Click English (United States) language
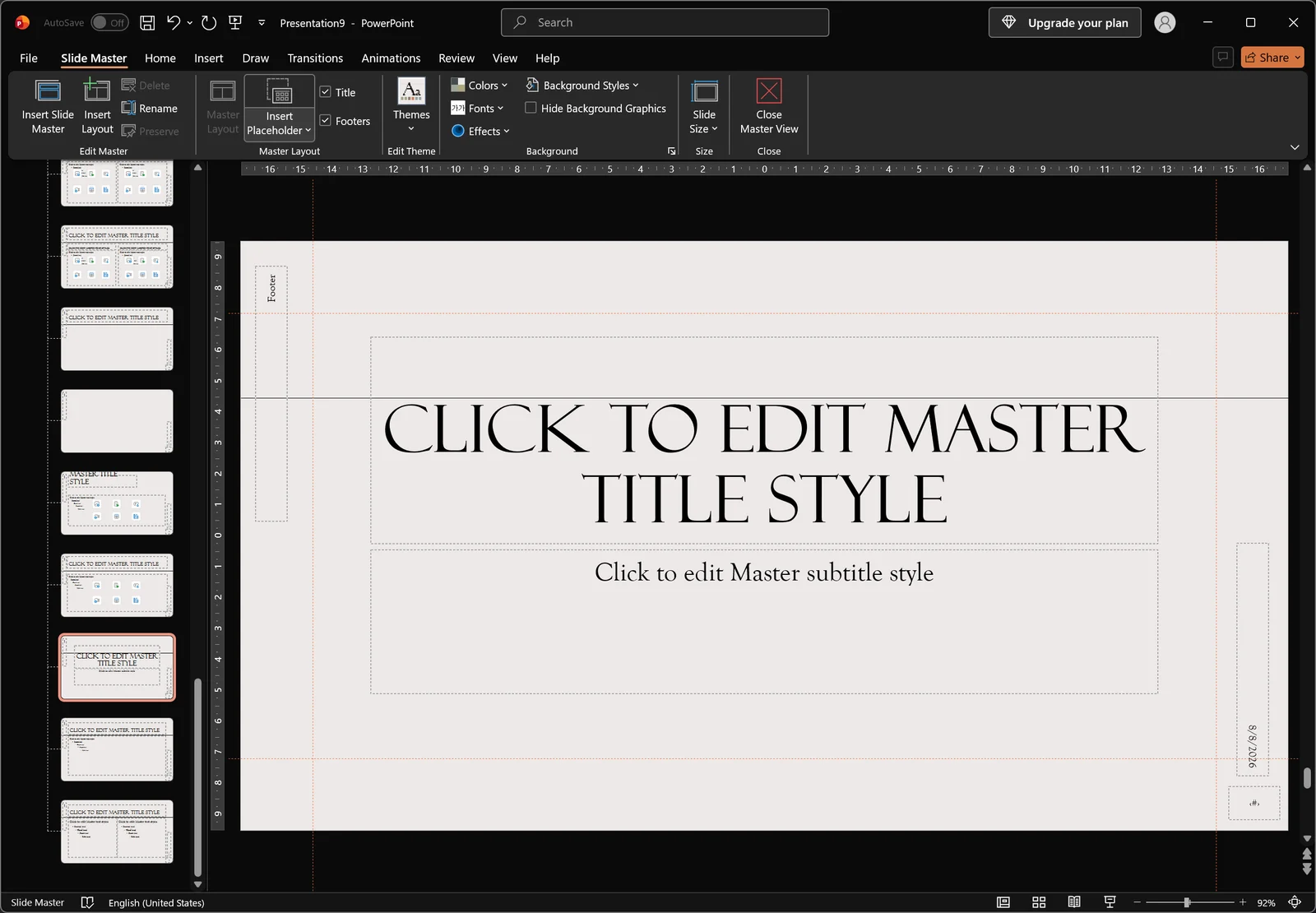Image resolution: width=1316 pixels, height=913 pixels. (156, 902)
